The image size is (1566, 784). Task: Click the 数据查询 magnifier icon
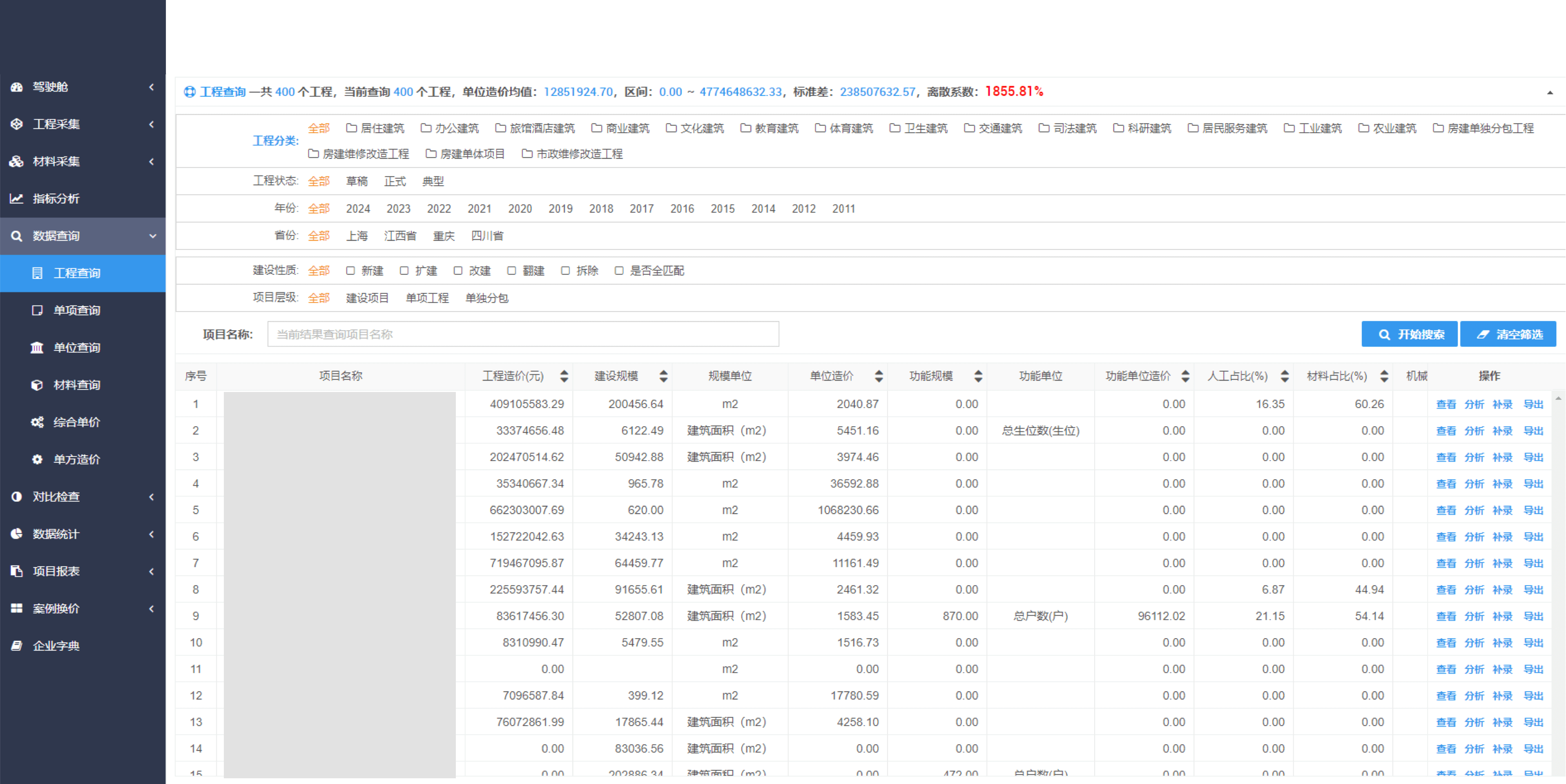click(x=16, y=236)
